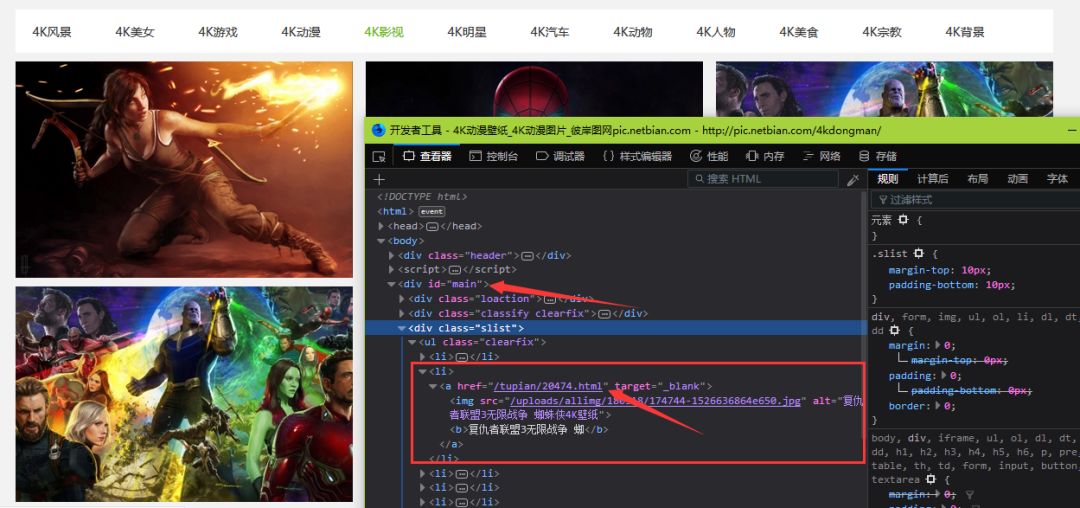The height and width of the screenshot is (508, 1080).
Task: Click the ellipsis badge in the script node
Action: coord(454,270)
